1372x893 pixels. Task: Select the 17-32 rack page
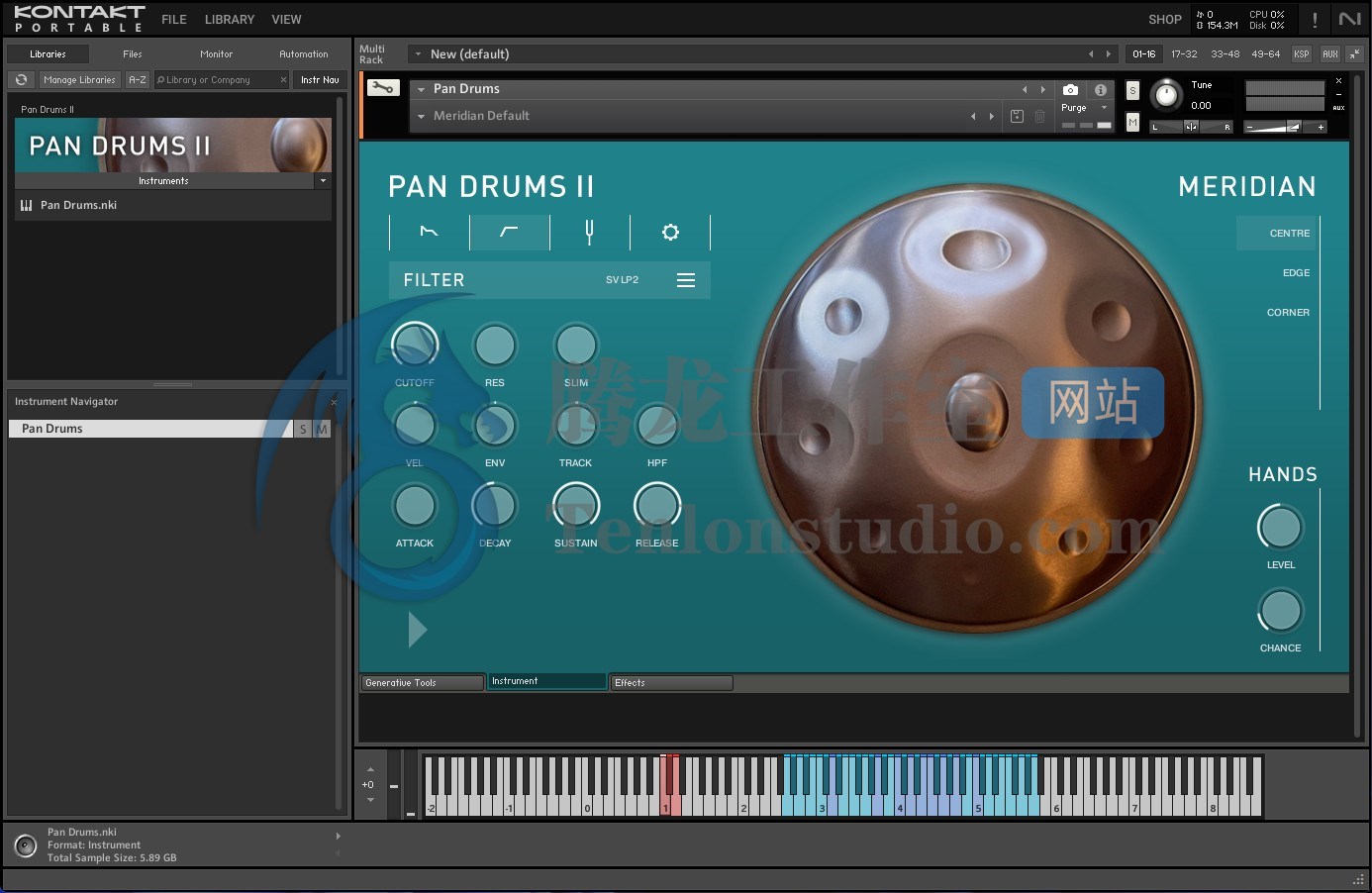coord(1184,54)
